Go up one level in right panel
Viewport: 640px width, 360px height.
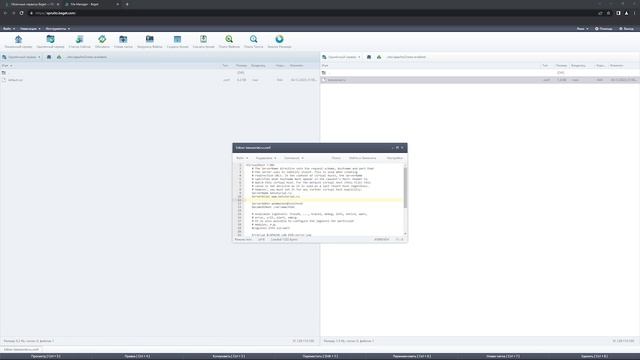tap(379, 57)
